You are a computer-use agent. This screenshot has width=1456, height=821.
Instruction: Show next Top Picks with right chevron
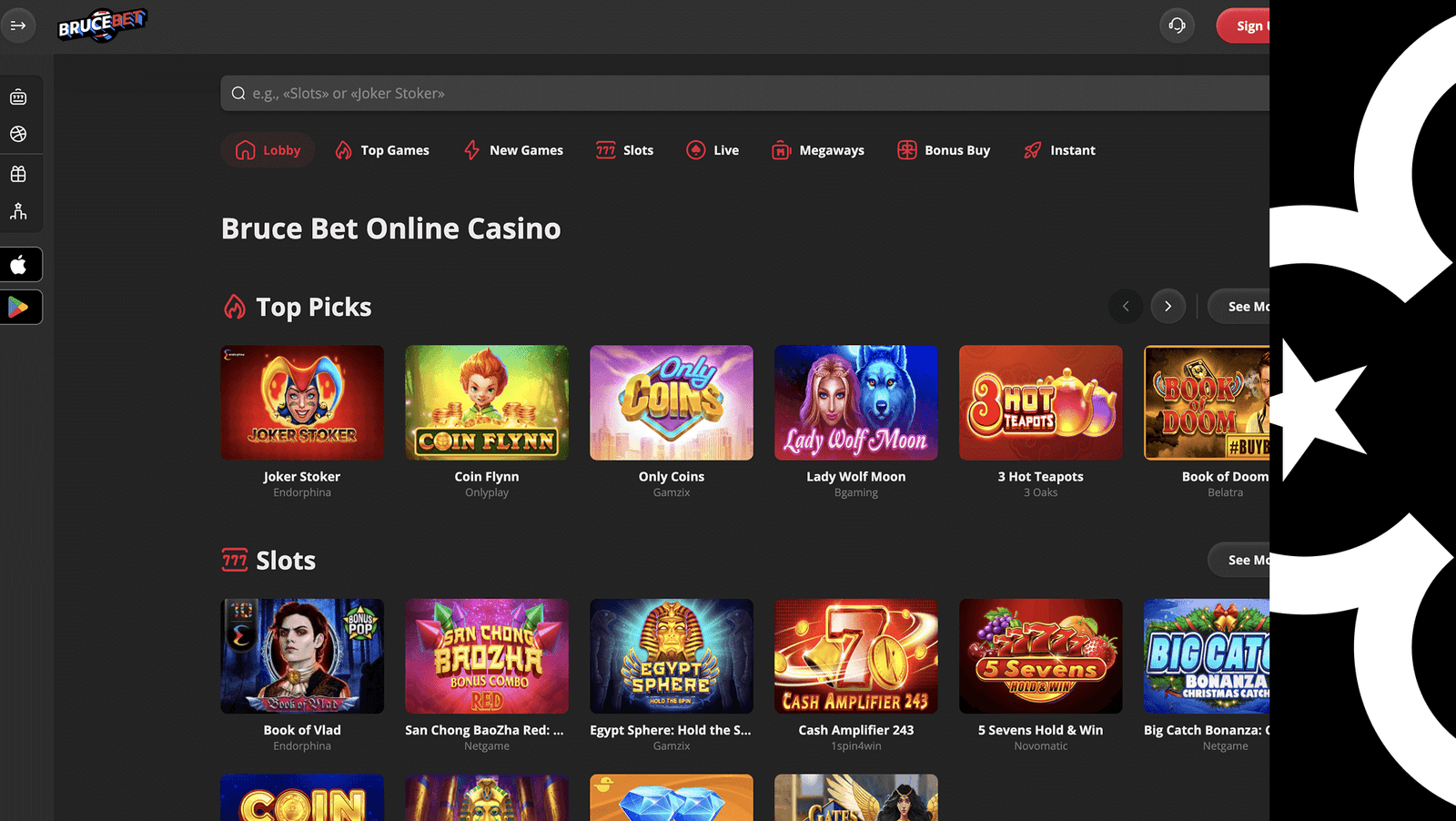(1168, 307)
